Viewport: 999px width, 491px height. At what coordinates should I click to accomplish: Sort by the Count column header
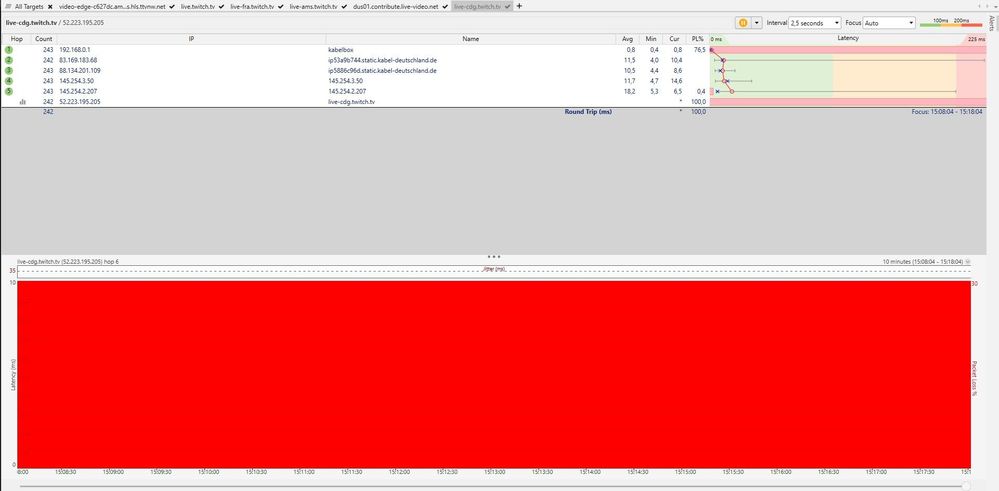click(44, 39)
